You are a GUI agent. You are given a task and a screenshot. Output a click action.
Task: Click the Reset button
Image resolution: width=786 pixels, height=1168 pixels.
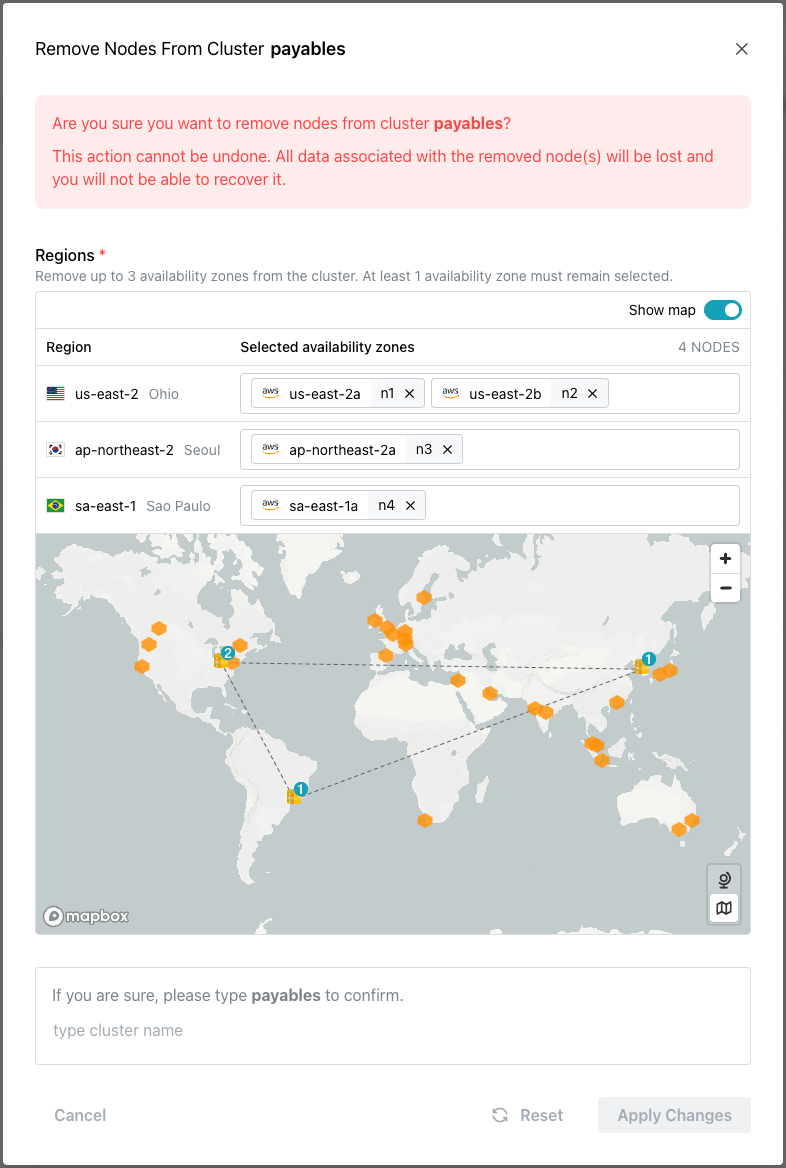527,1115
